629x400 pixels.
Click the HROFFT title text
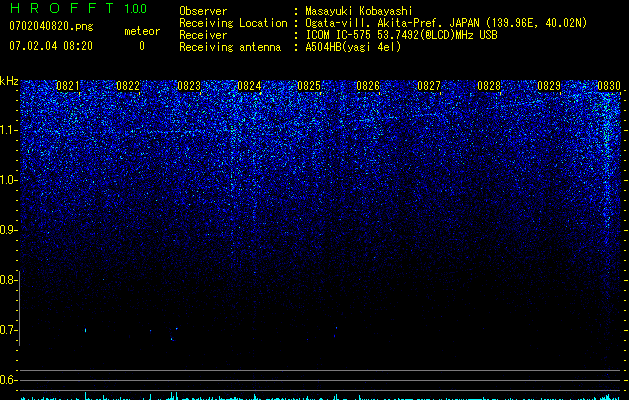coord(62,8)
